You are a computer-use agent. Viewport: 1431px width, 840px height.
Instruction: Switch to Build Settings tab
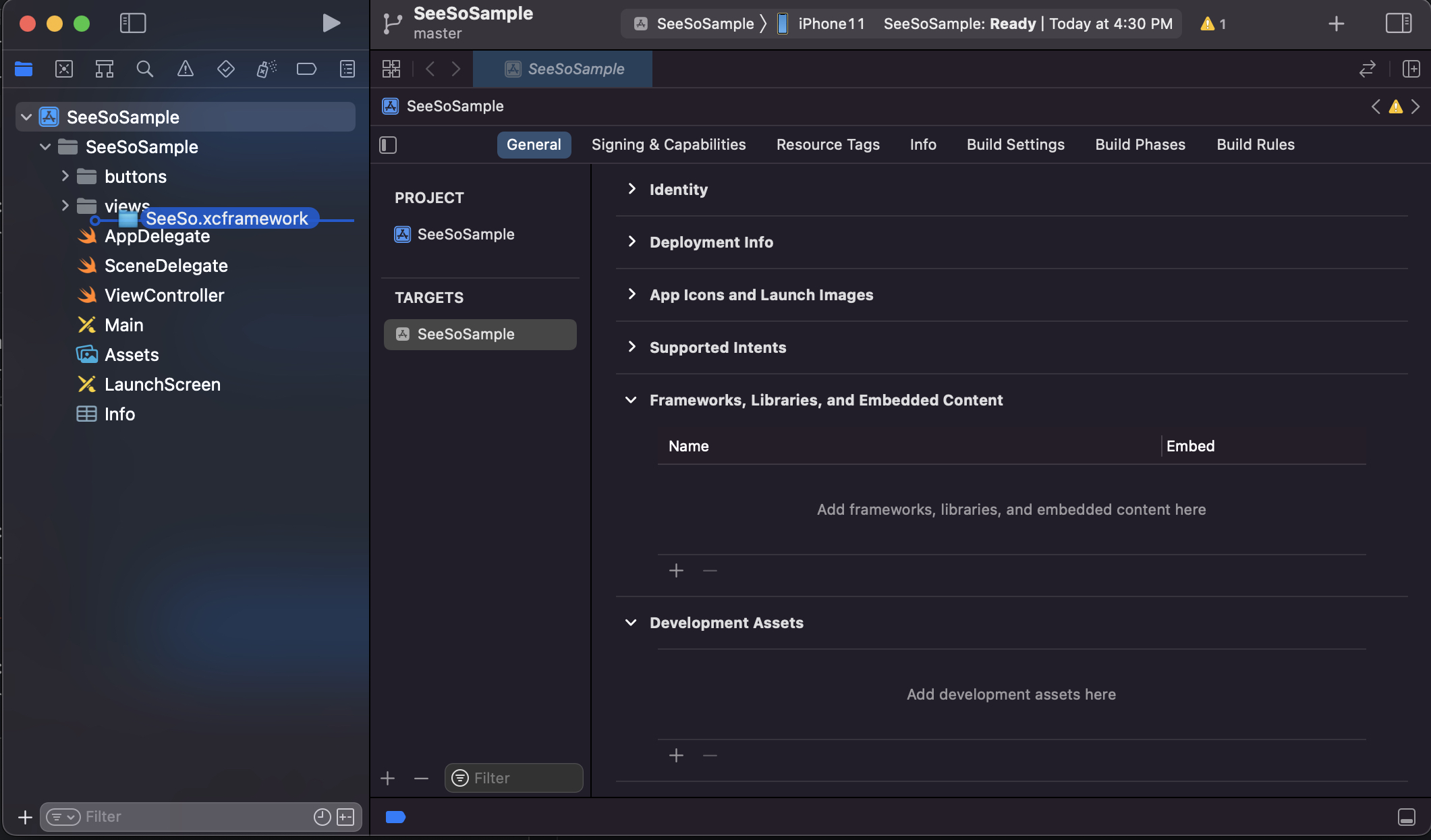[1015, 145]
